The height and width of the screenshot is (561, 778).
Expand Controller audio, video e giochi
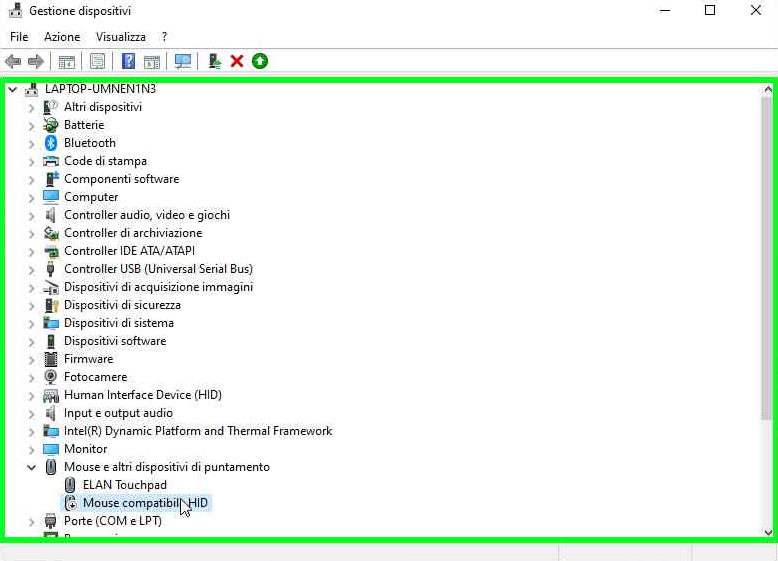coord(31,216)
